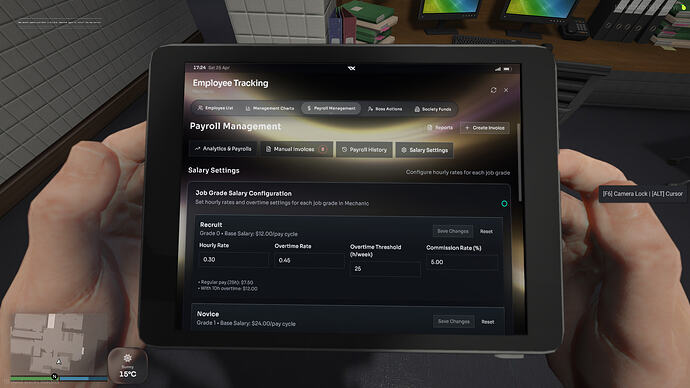This screenshot has width=690, height=388.
Task: Click the Create Invoice button
Action: pos(485,128)
